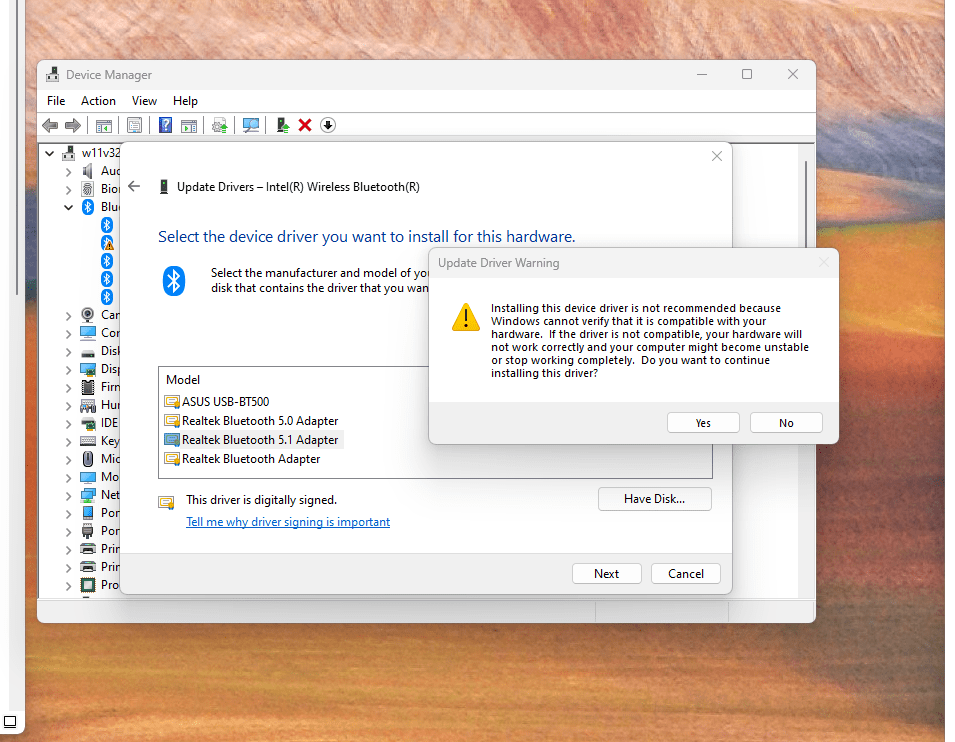The height and width of the screenshot is (742, 955).
Task: Click the Have Disk... button
Action: [x=655, y=499]
